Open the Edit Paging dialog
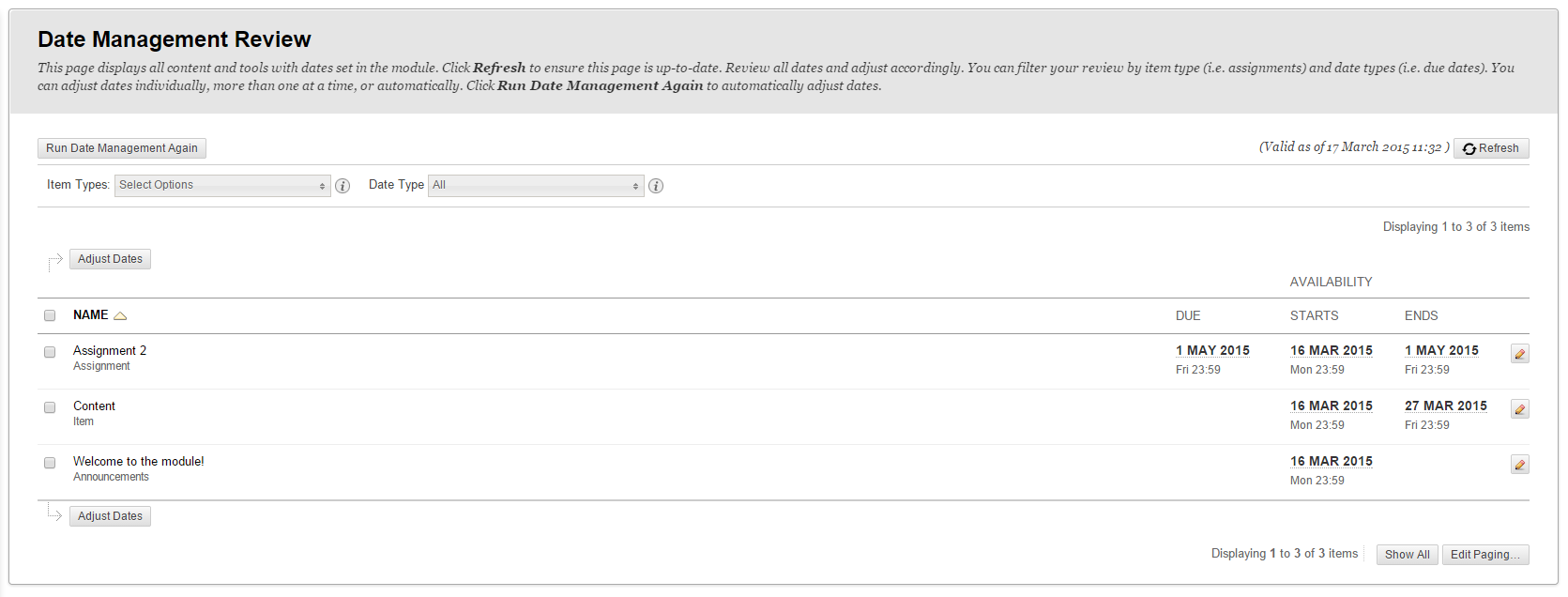The height and width of the screenshot is (597, 1568). point(1485,554)
